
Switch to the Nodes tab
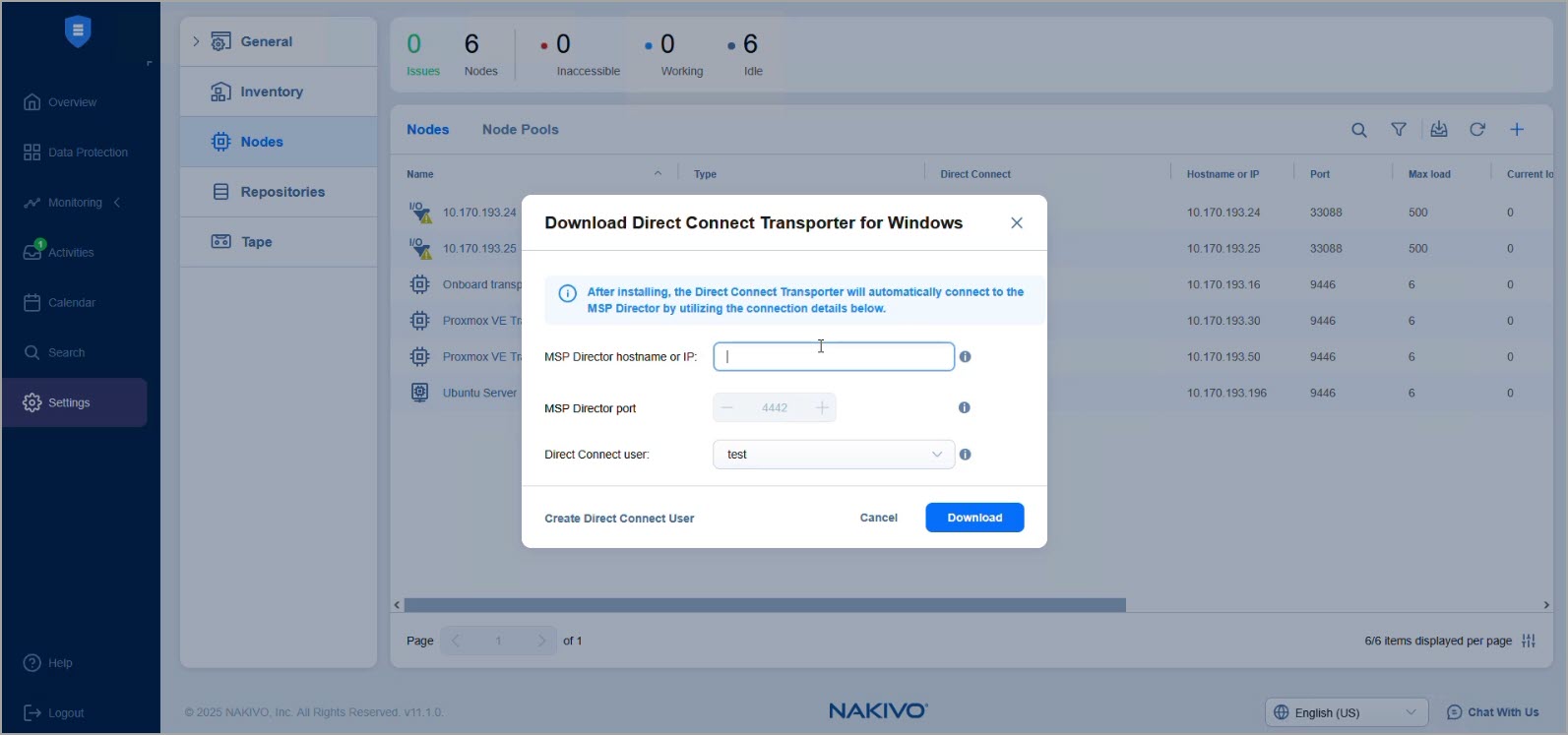point(427,130)
